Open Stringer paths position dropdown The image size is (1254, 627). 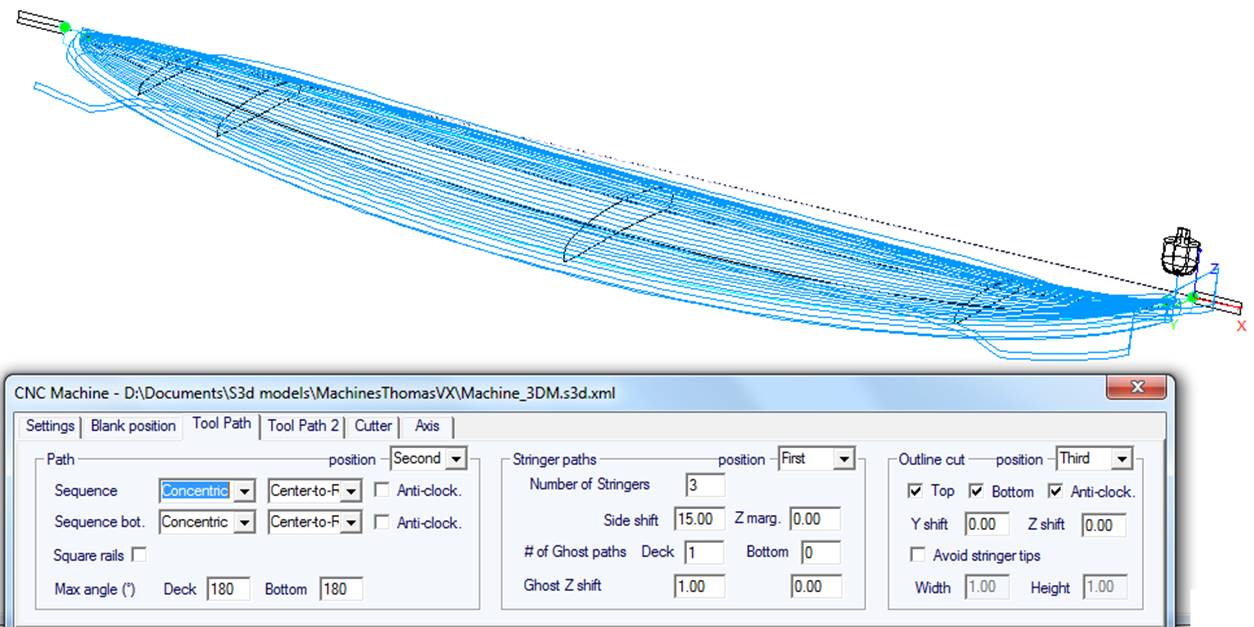pos(845,459)
